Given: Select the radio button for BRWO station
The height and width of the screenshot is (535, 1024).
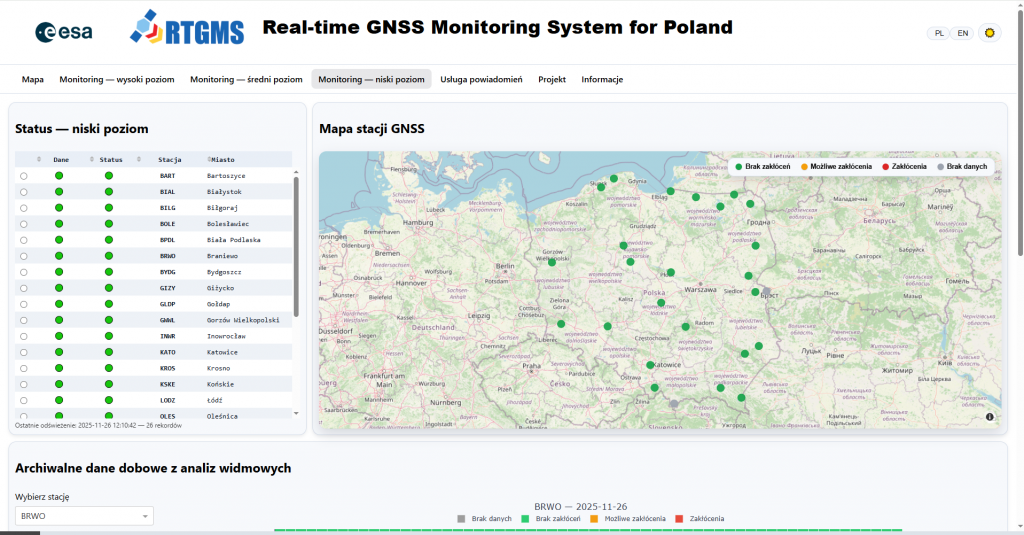Looking at the screenshot, I should [23, 256].
